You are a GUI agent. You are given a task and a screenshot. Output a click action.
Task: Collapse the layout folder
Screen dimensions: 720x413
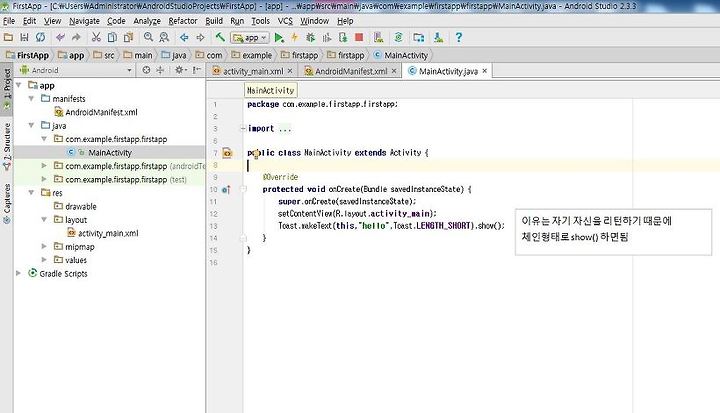click(44, 220)
